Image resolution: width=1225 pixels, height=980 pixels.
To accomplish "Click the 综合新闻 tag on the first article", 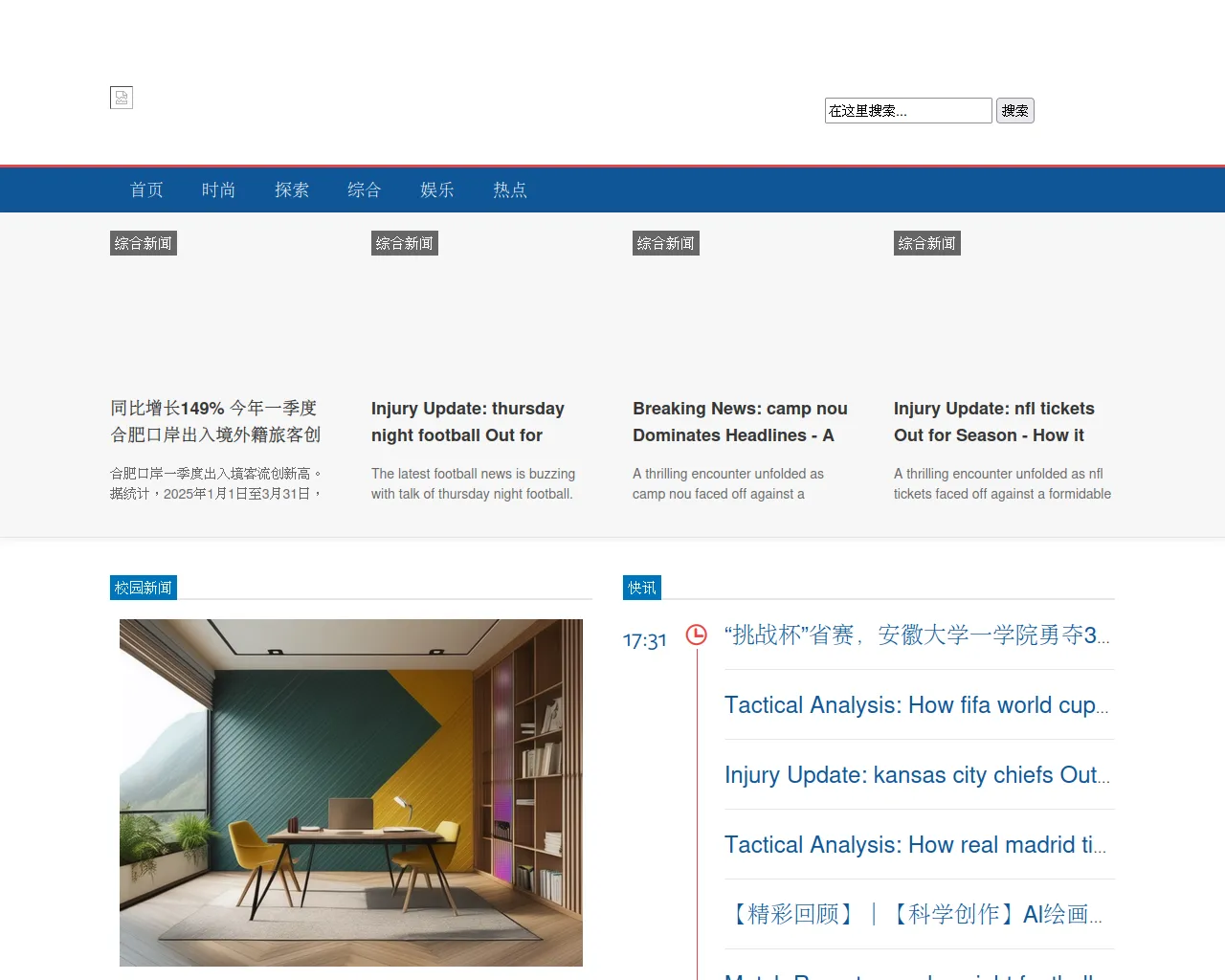I will 143,242.
